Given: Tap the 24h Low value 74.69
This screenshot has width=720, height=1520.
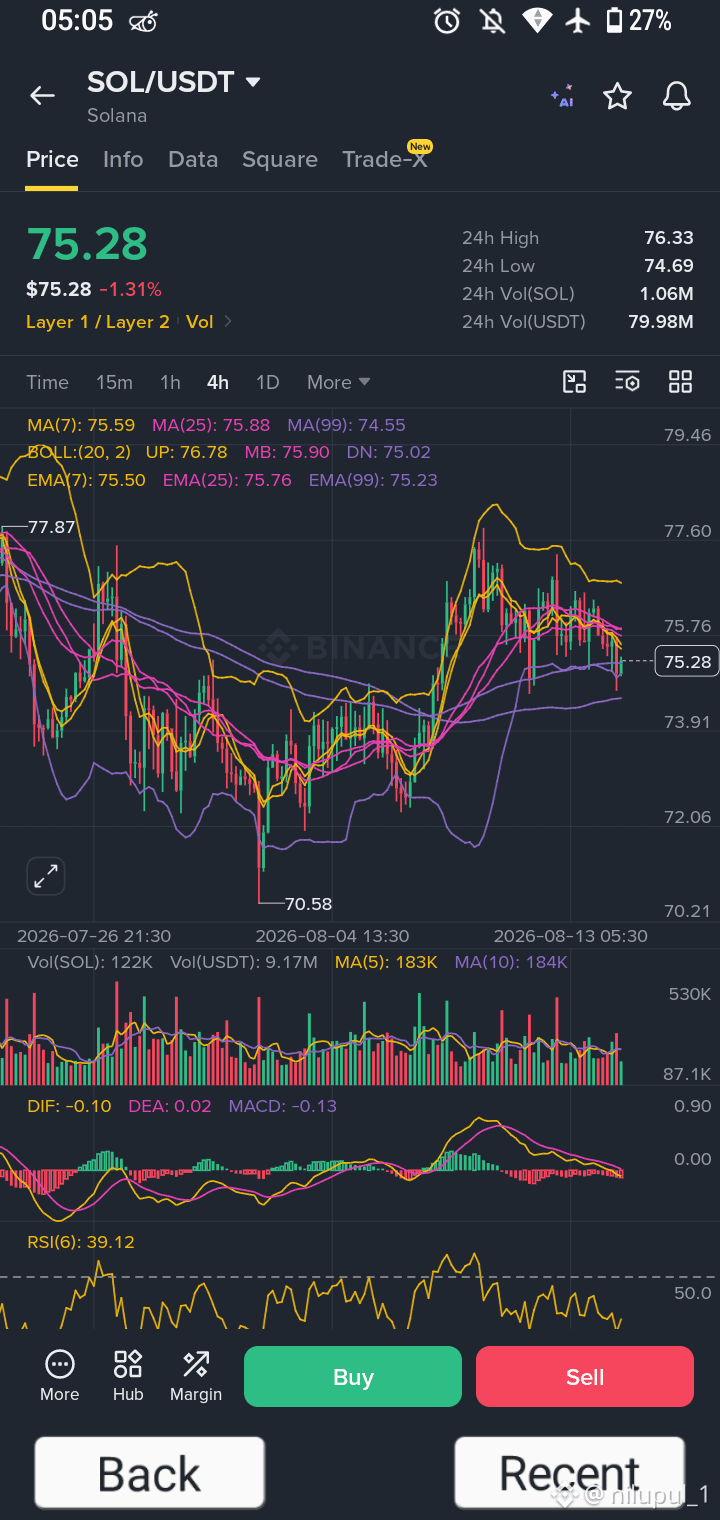Looking at the screenshot, I should coord(669,266).
